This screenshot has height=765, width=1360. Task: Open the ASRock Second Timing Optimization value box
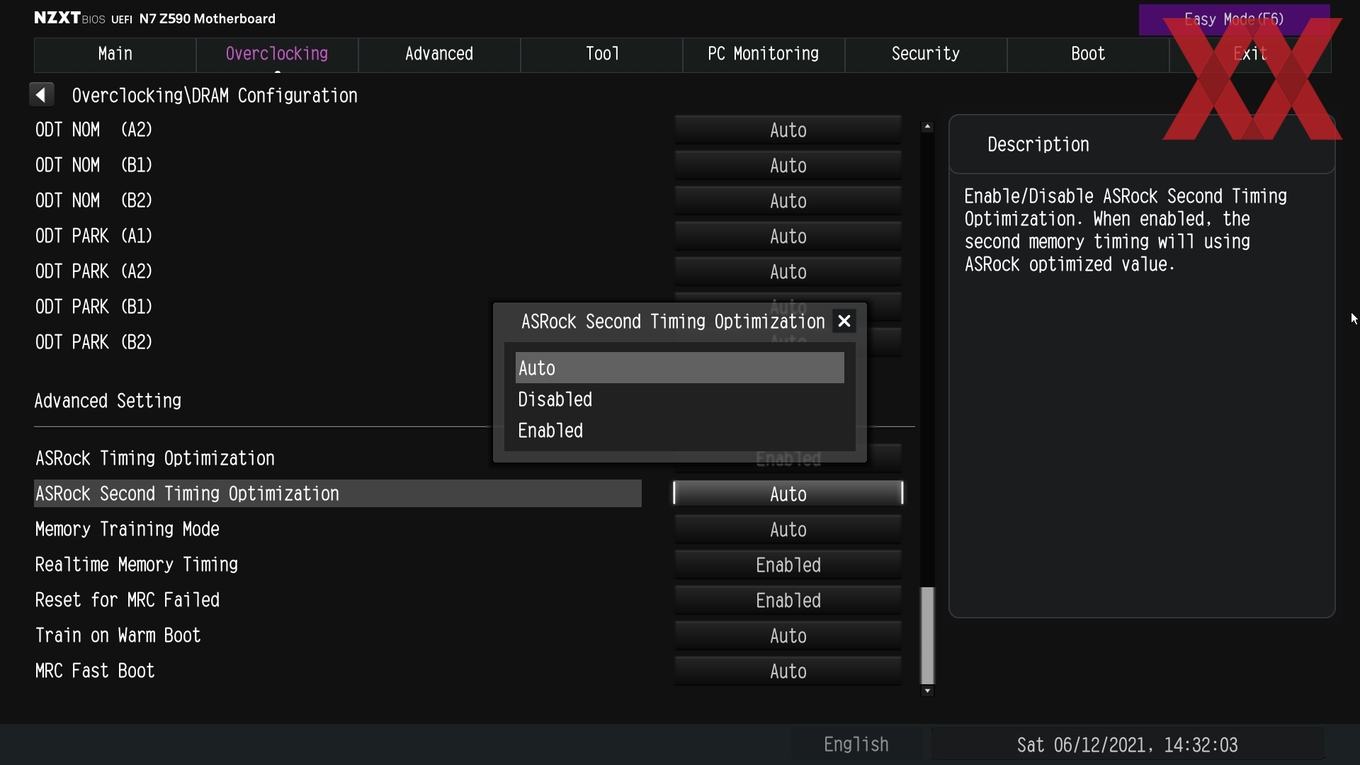coord(788,493)
